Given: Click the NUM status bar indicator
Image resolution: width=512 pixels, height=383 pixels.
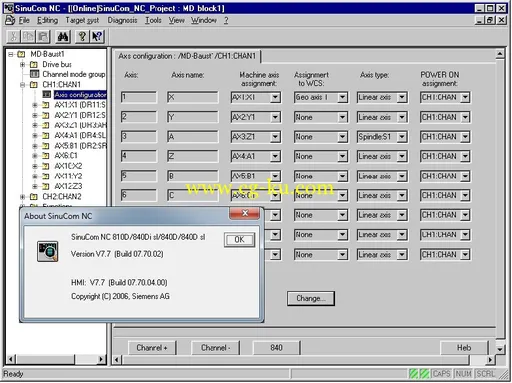Looking at the screenshot, I should [x=463, y=374].
